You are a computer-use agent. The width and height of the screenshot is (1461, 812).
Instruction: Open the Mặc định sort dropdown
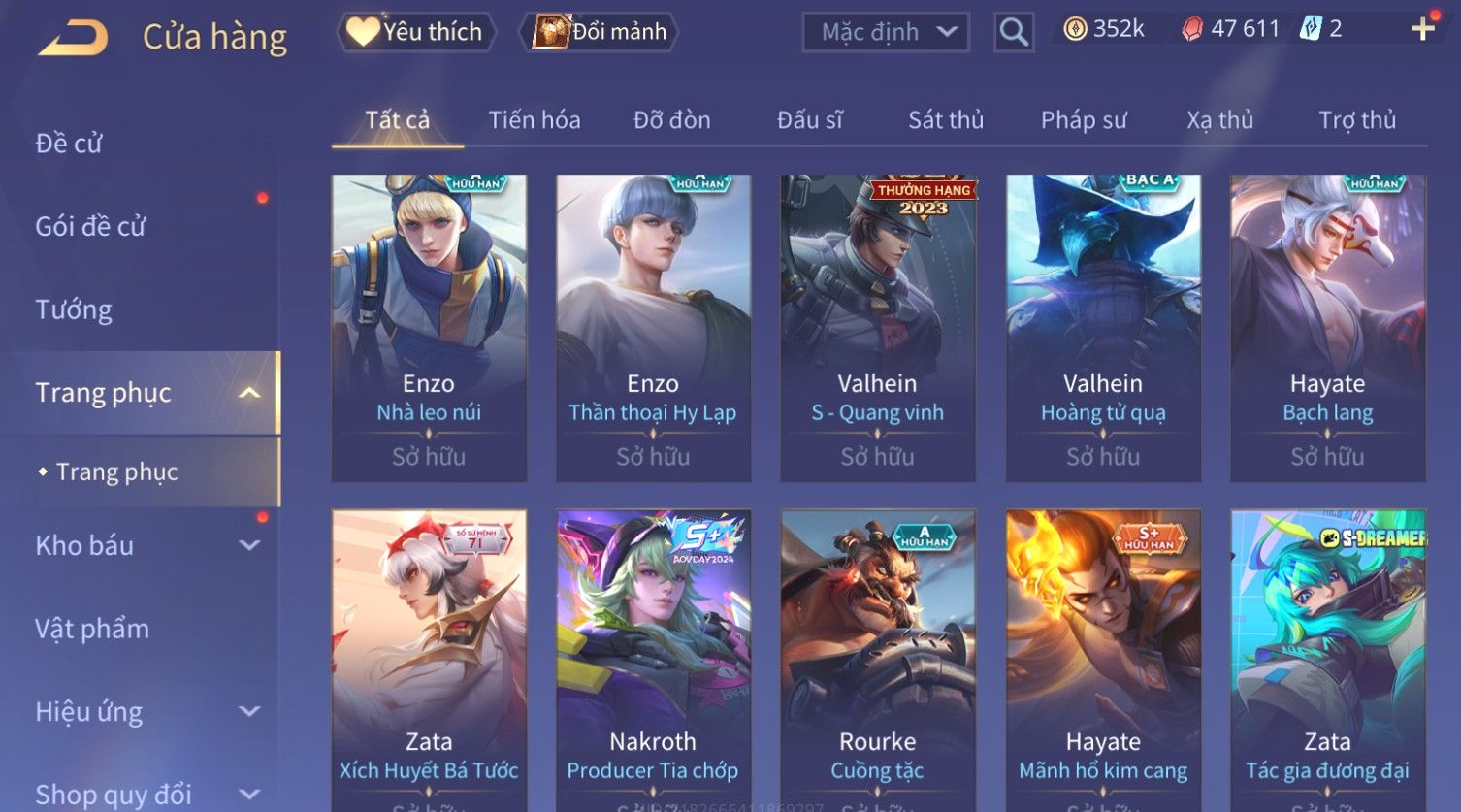[886, 32]
